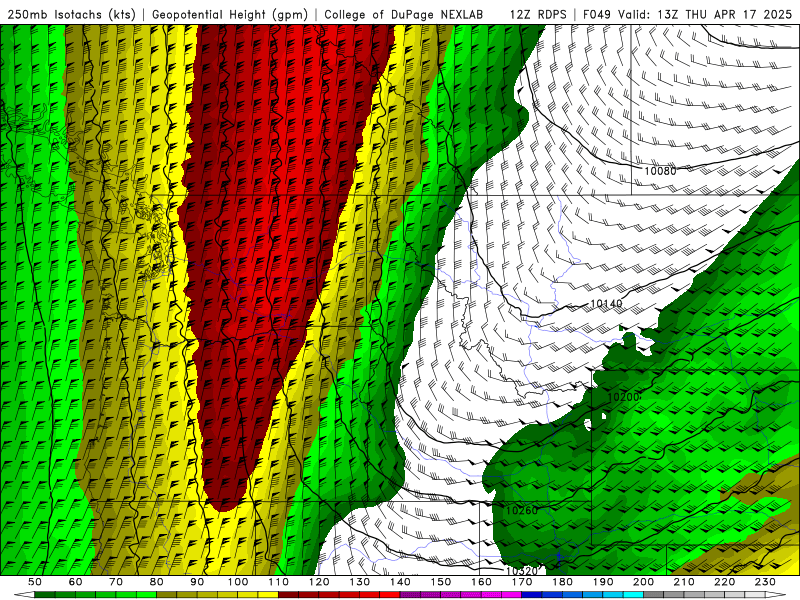
Task: Select the dark red legend swatch just after 110
Action: [288, 595]
